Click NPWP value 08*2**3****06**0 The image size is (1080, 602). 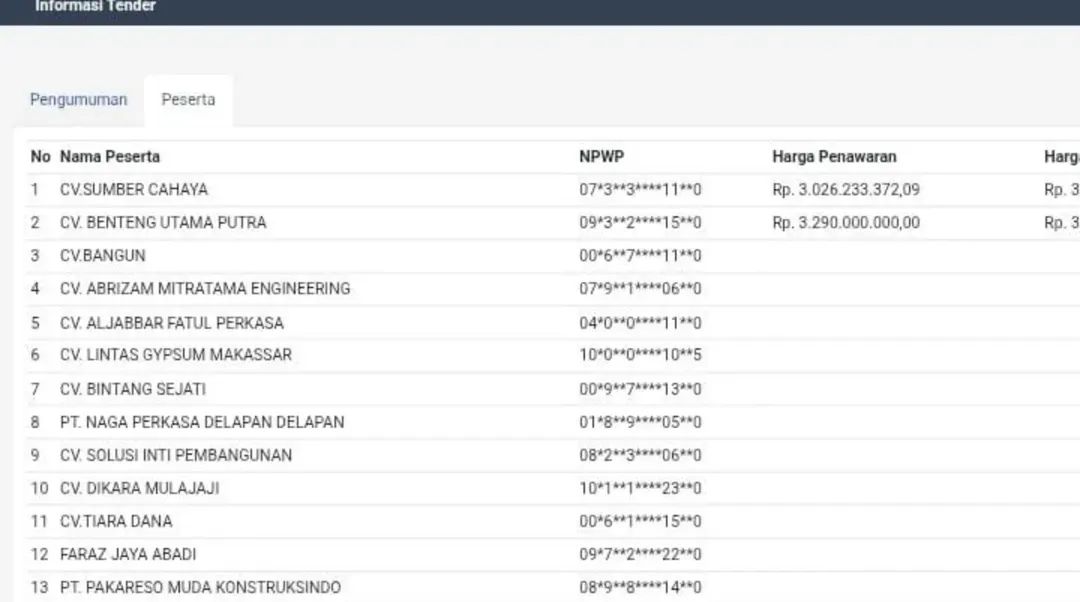pyautogui.click(x=640, y=455)
